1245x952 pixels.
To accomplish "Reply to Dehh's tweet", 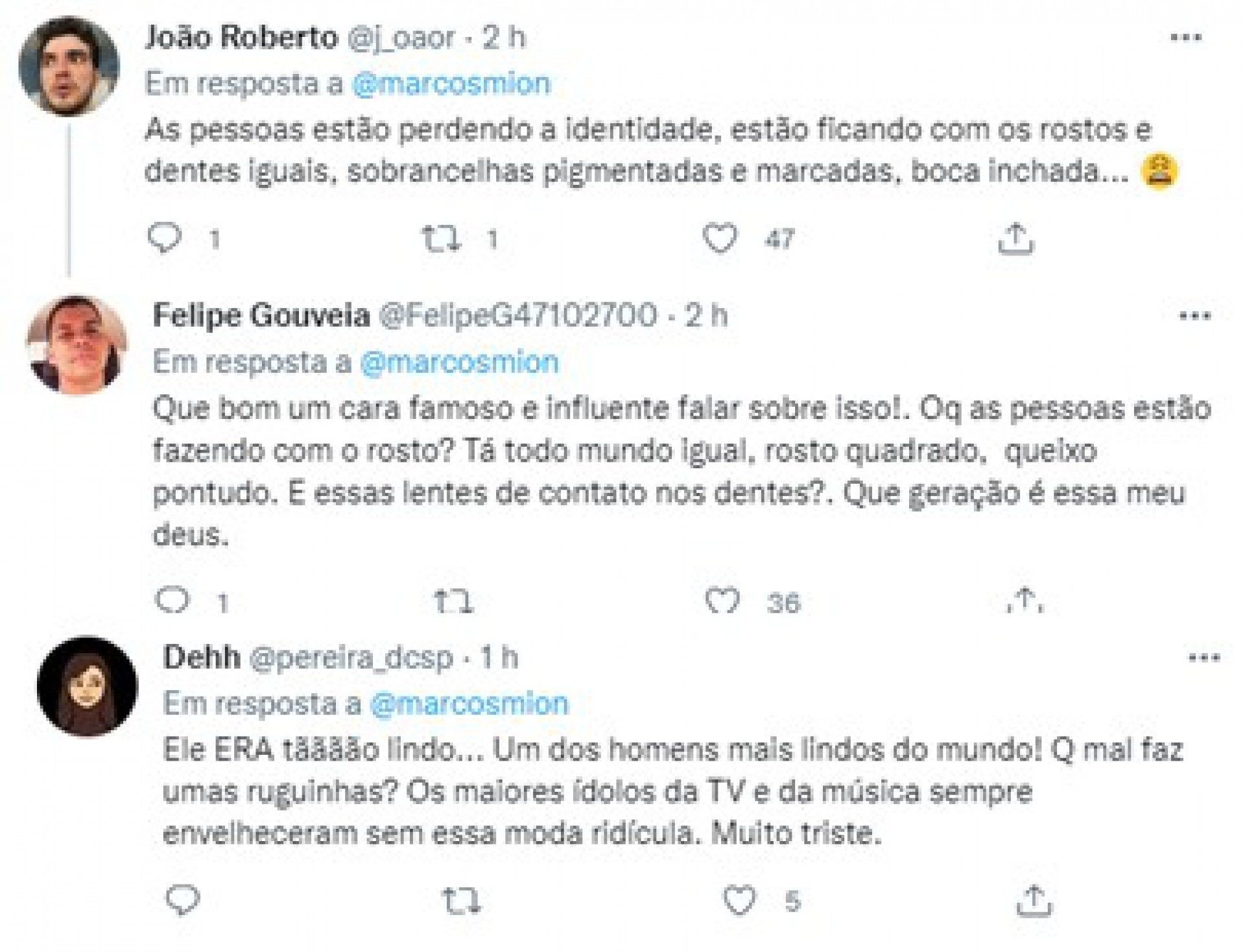I will pyautogui.click(x=183, y=901).
